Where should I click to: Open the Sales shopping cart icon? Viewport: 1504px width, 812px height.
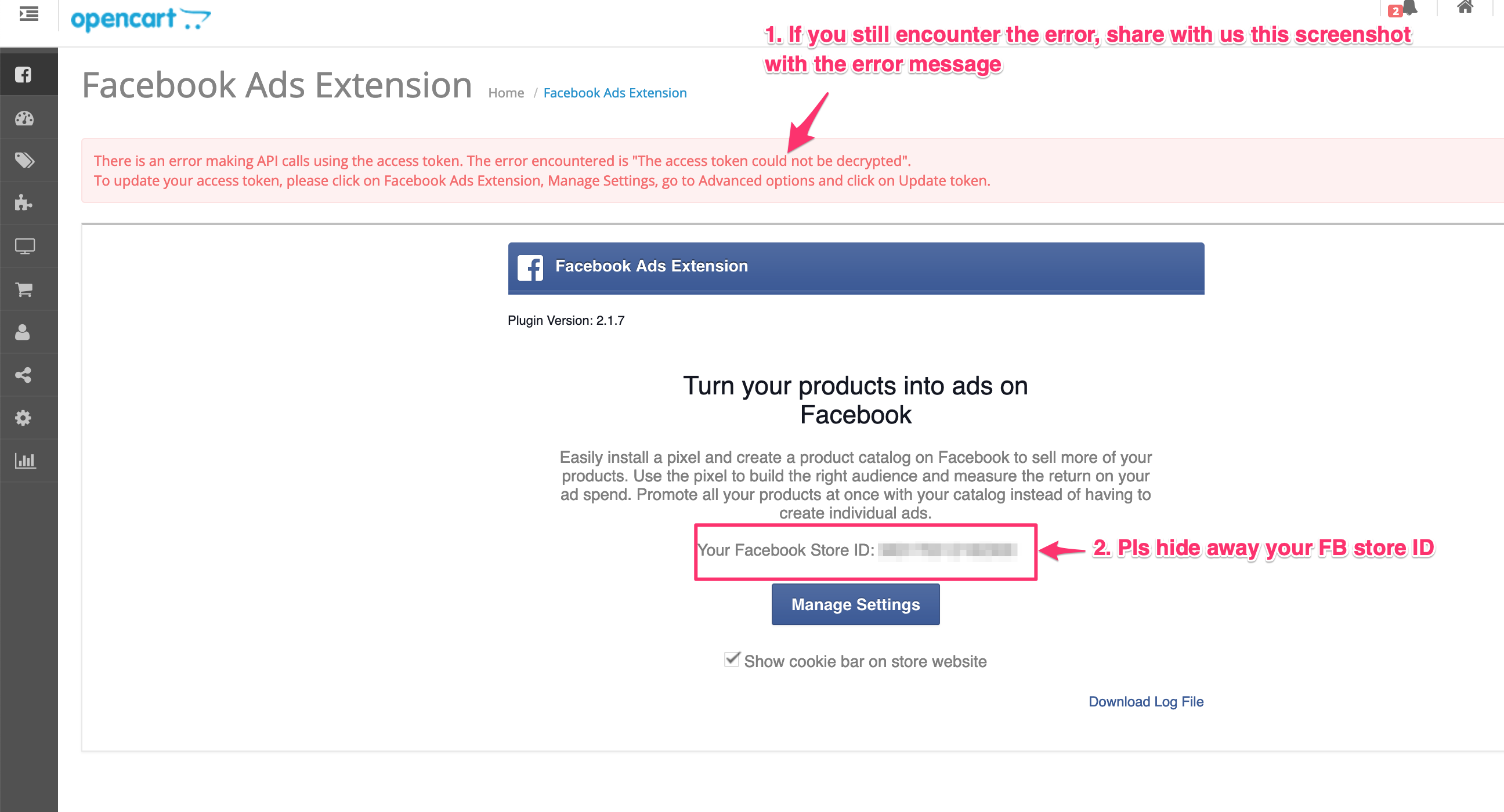click(x=23, y=288)
